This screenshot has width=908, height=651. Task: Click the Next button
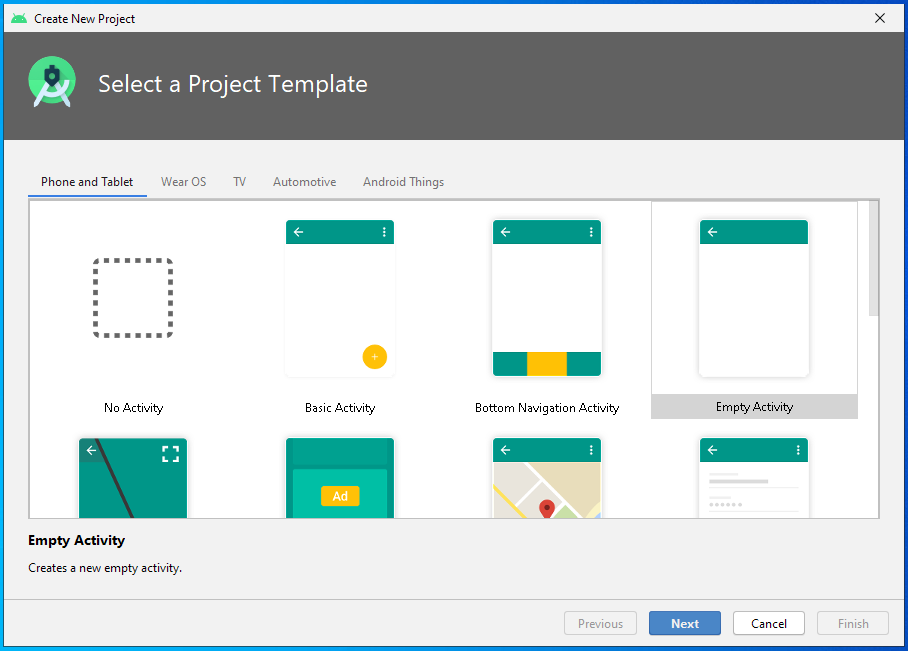[x=684, y=623]
